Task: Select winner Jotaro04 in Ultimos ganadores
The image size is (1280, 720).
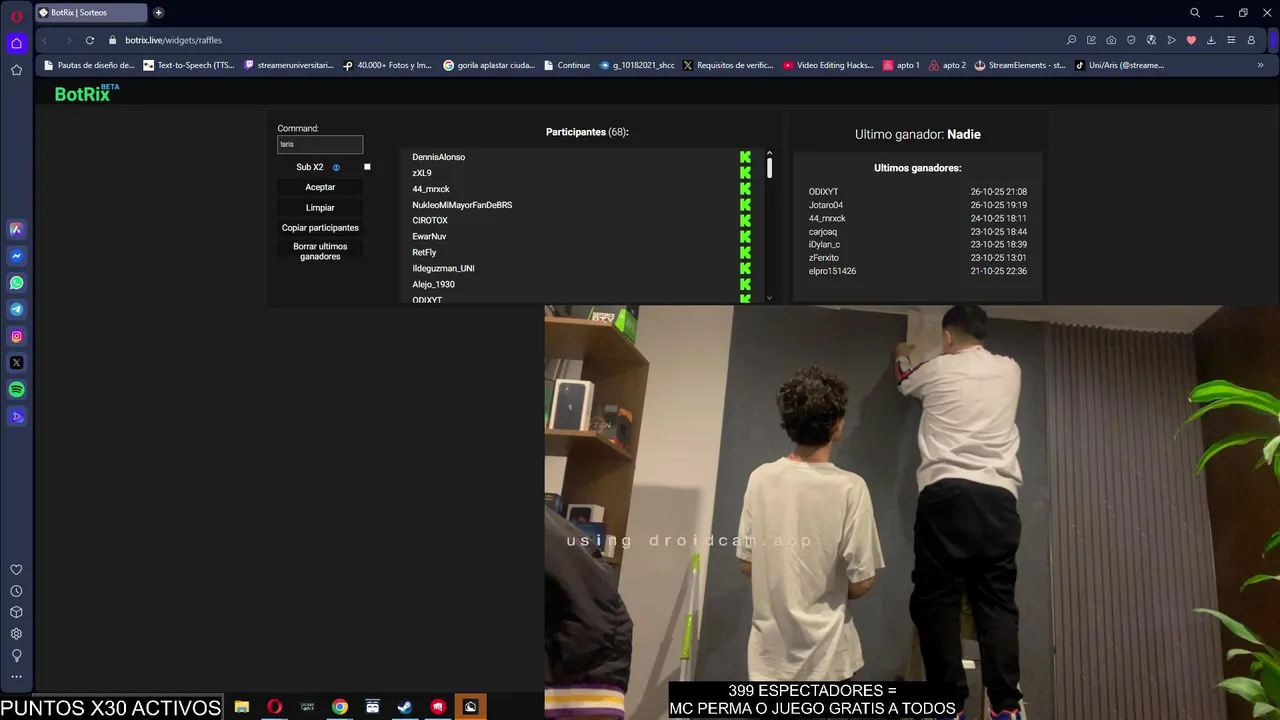Action: pyautogui.click(x=826, y=205)
